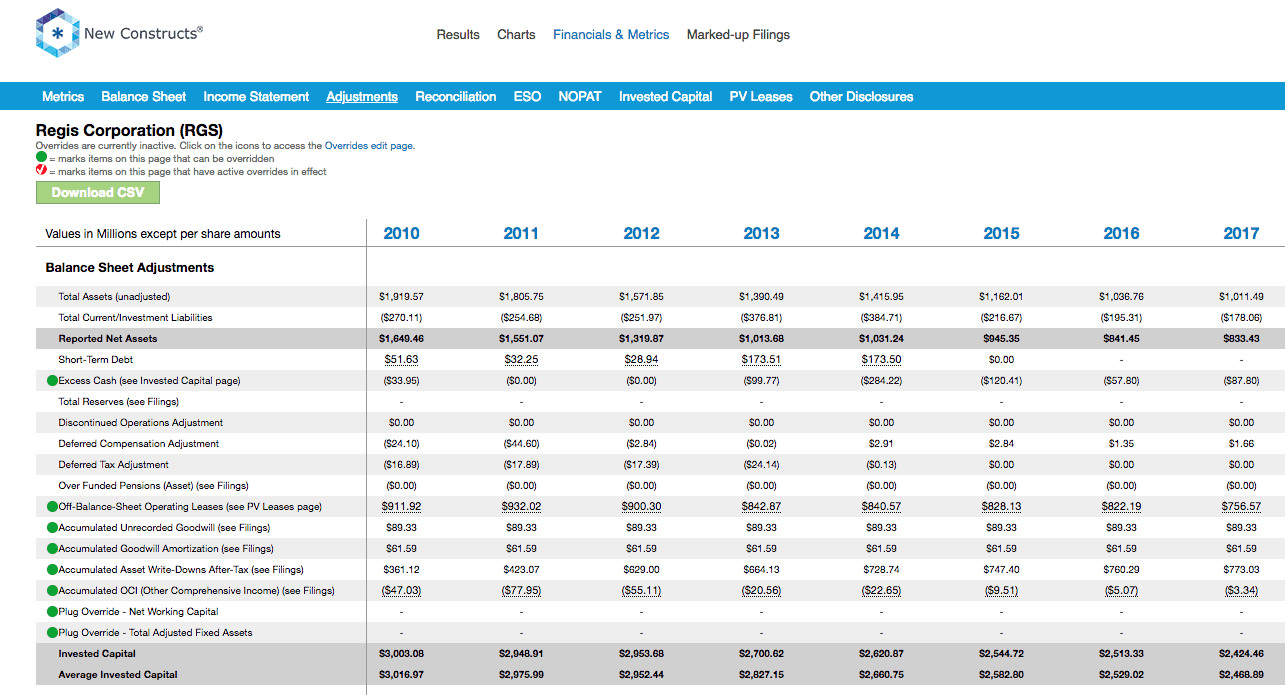Viewport: 1285px width, 695px height.
Task: Click the New Constructs hexagon logo
Action: (x=58, y=34)
